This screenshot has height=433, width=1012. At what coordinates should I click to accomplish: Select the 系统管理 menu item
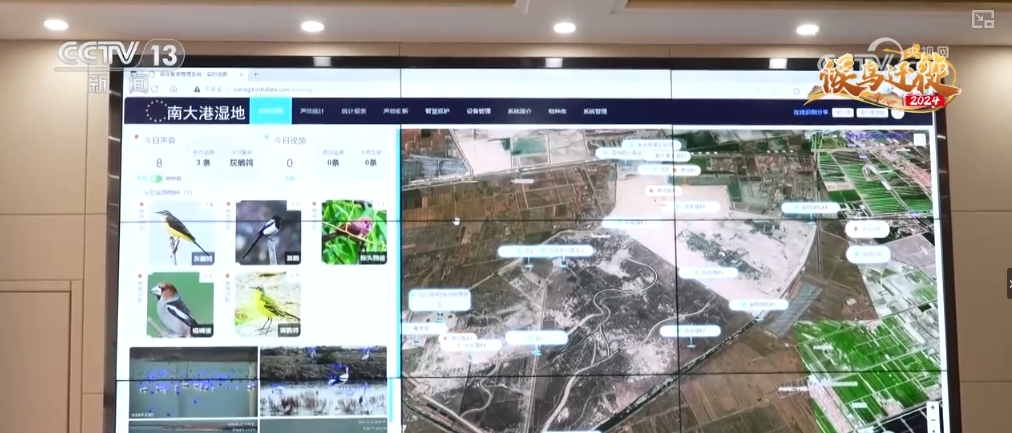point(595,111)
